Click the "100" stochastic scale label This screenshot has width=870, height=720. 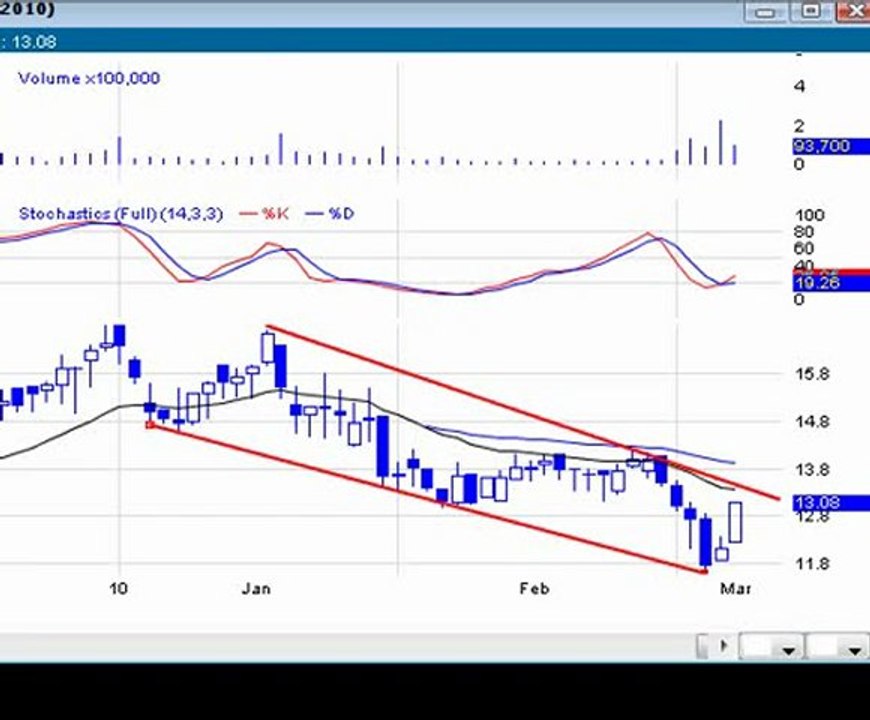[x=810, y=215]
